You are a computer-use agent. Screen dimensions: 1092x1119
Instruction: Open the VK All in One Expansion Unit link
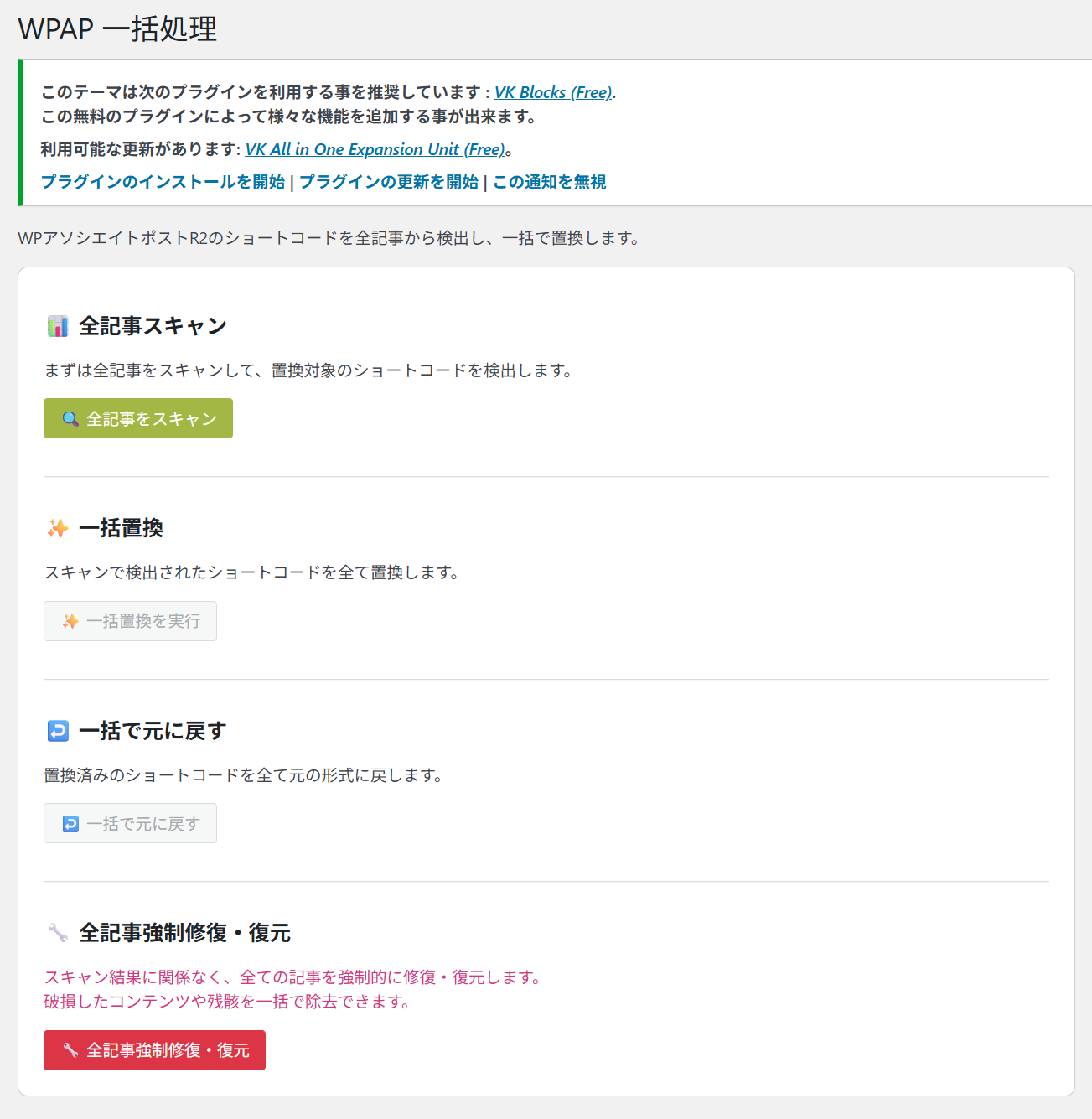(375, 149)
